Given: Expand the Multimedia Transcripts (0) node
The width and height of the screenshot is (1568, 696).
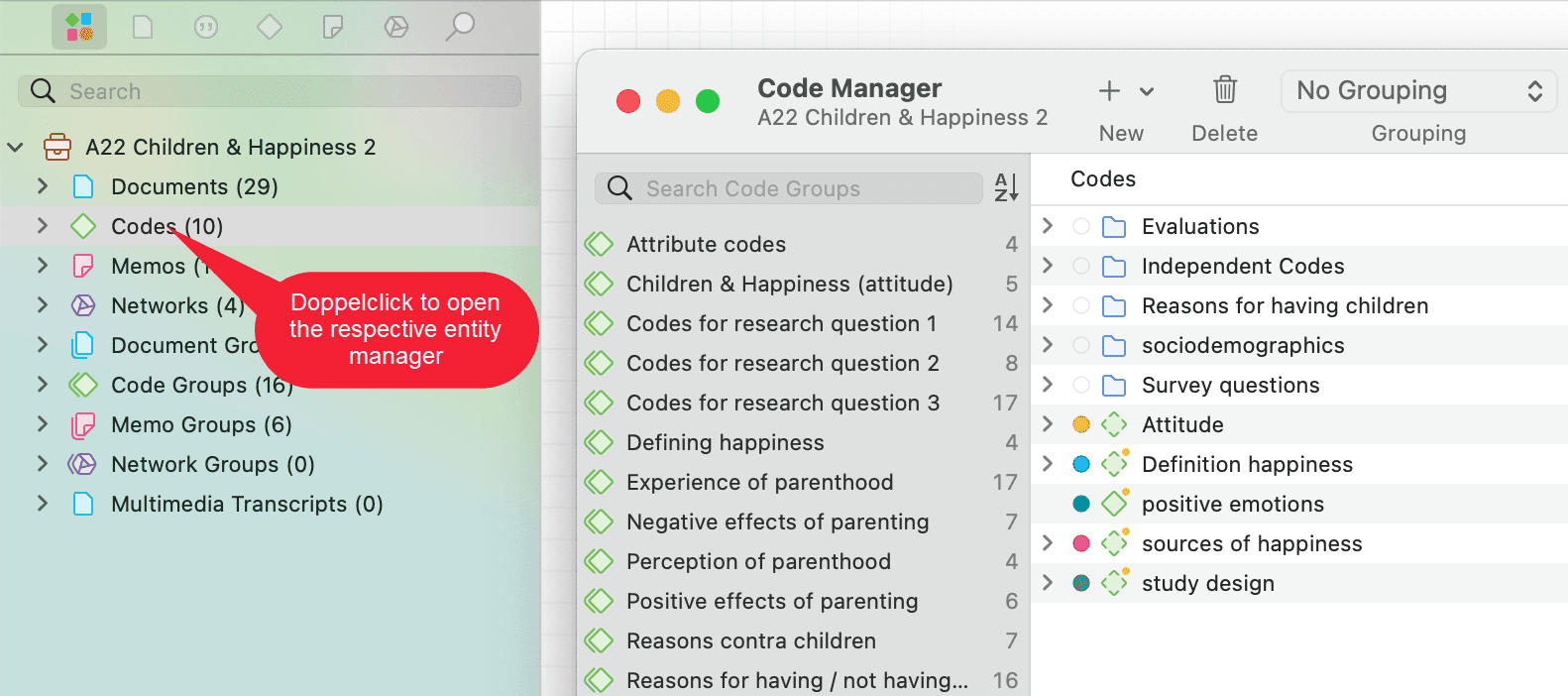Looking at the screenshot, I should point(42,504).
